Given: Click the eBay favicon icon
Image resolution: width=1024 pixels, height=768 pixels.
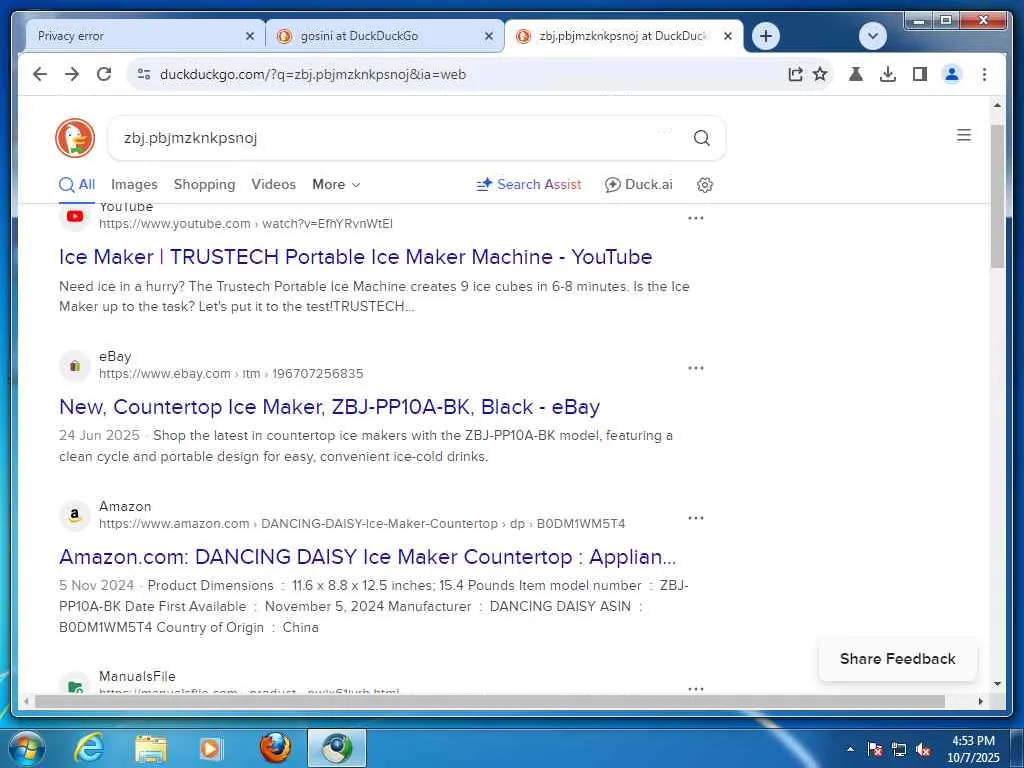Looking at the screenshot, I should (75, 366).
